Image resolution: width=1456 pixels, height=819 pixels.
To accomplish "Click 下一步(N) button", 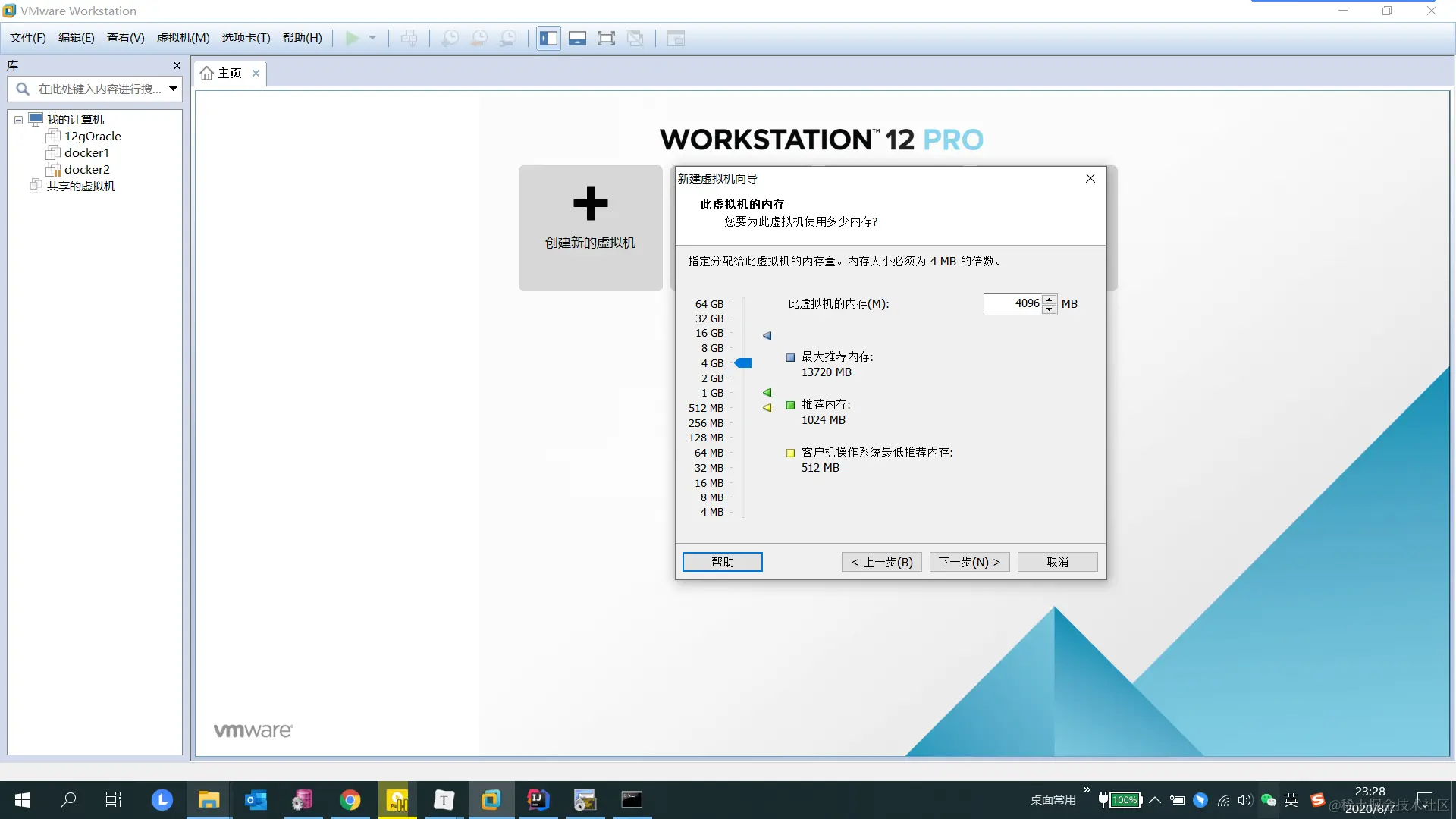I will tap(969, 562).
